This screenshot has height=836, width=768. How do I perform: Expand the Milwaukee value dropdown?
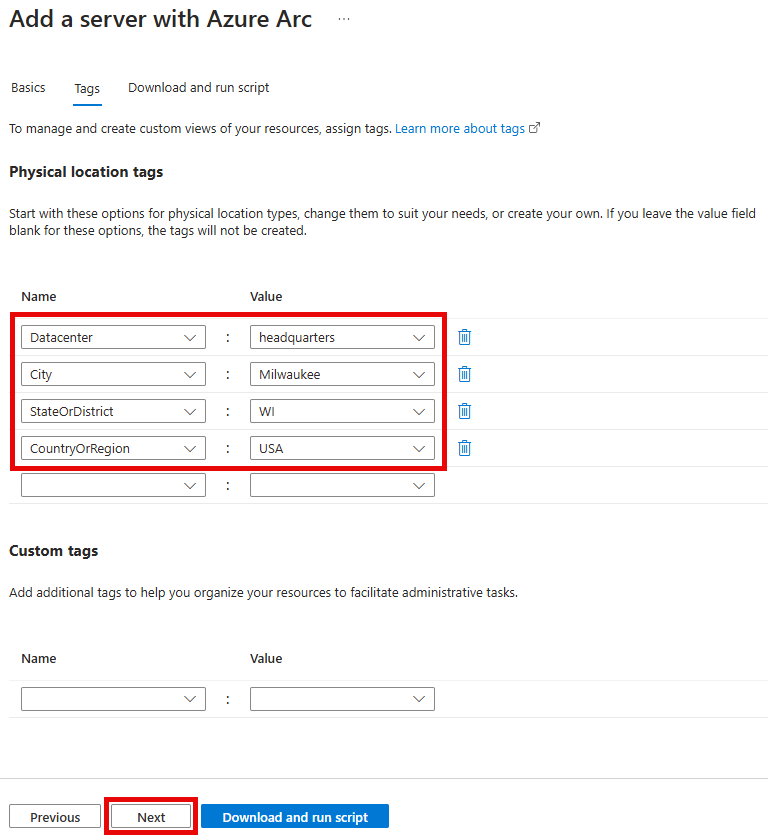click(x=342, y=375)
